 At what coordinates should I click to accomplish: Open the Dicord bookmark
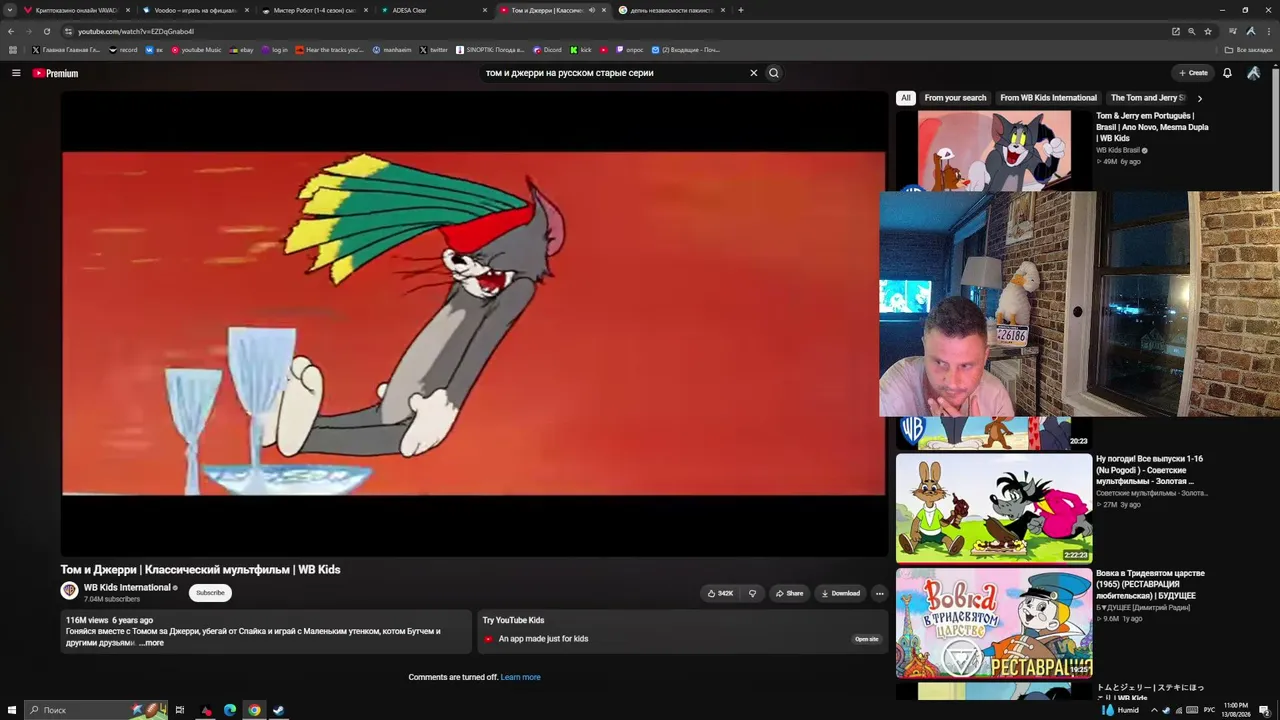pyautogui.click(x=547, y=50)
